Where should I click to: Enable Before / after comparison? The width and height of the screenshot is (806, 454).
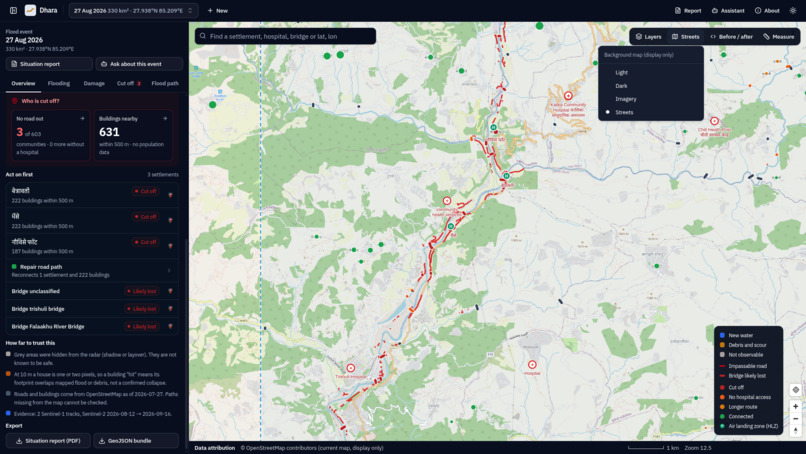(x=731, y=37)
